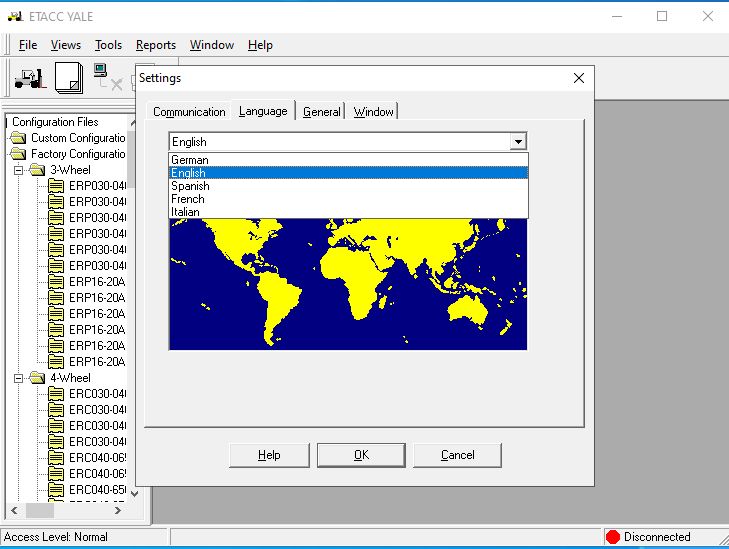
Task: Click the file icon beside ERC040-65
Action: pos(56,489)
